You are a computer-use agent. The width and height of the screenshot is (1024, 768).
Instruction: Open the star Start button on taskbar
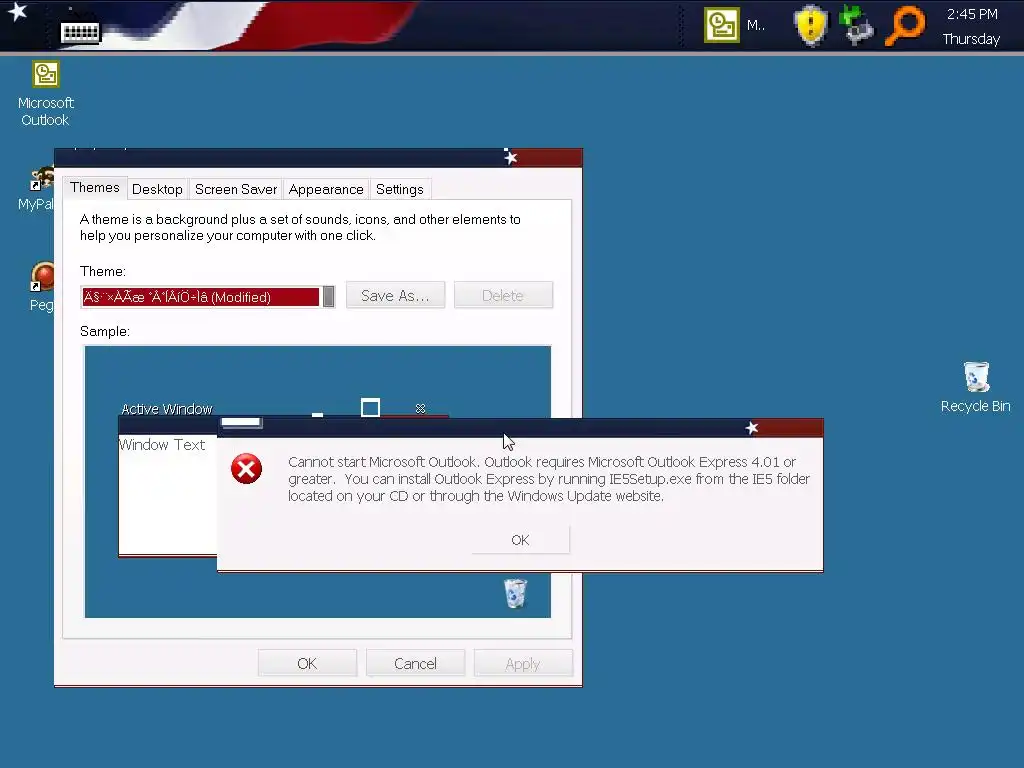click(16, 12)
